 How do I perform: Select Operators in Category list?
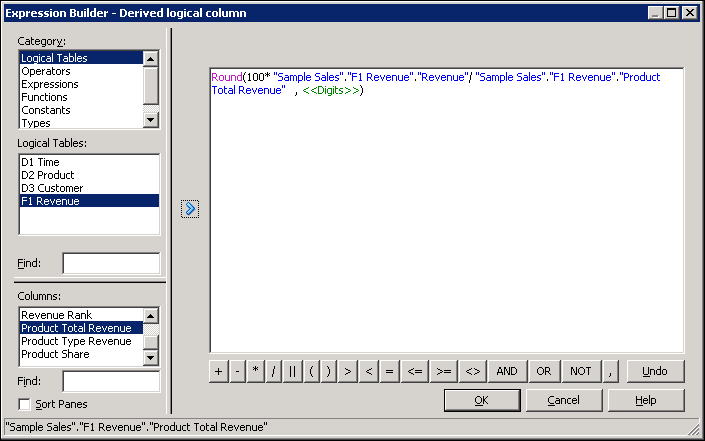pos(81,71)
